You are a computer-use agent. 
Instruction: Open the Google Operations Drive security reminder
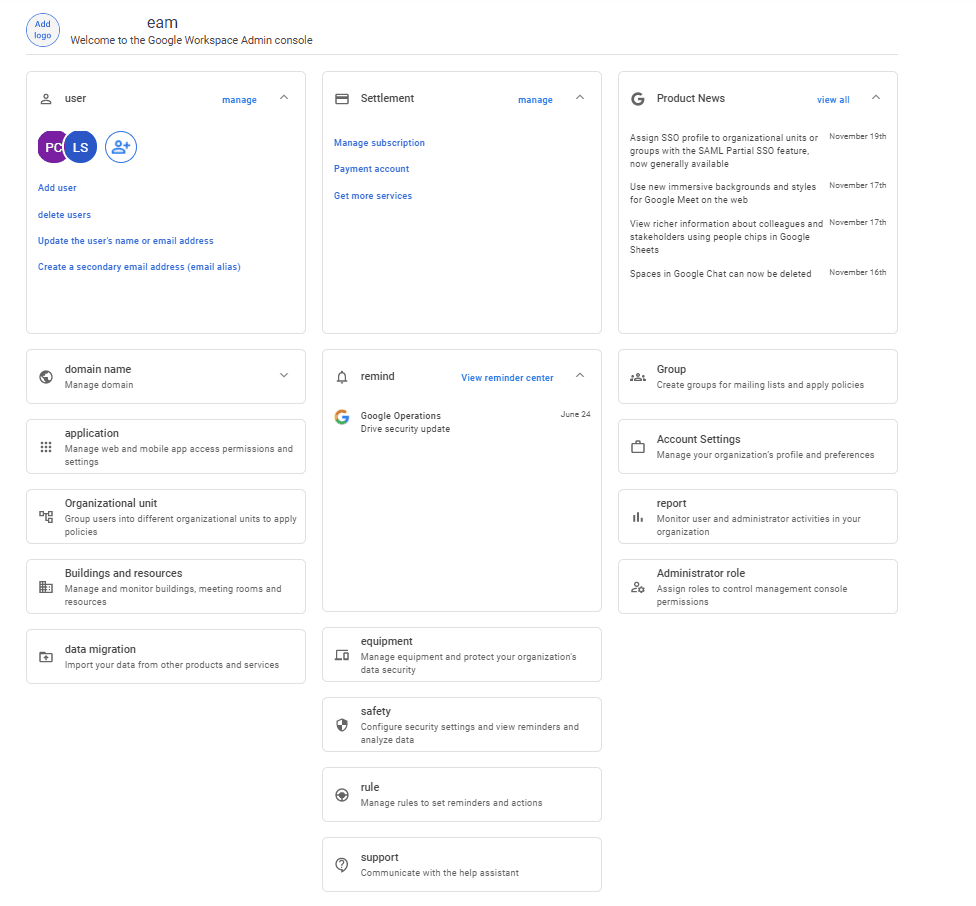(x=405, y=422)
